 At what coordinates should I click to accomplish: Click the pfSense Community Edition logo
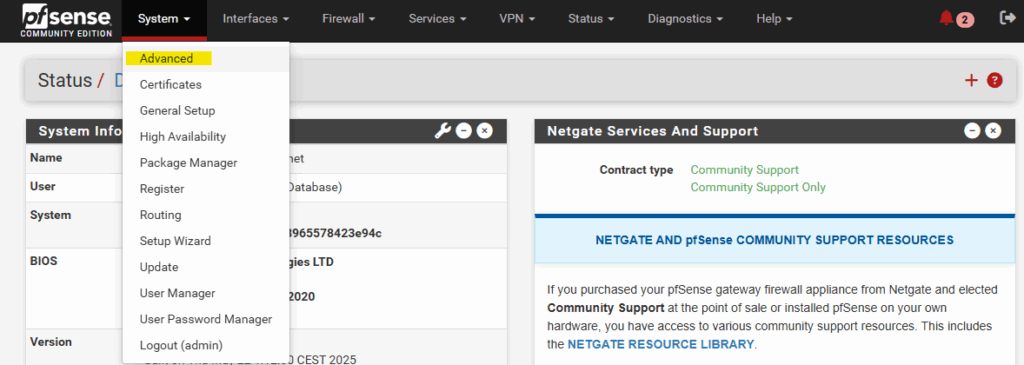pyautogui.click(x=67, y=20)
